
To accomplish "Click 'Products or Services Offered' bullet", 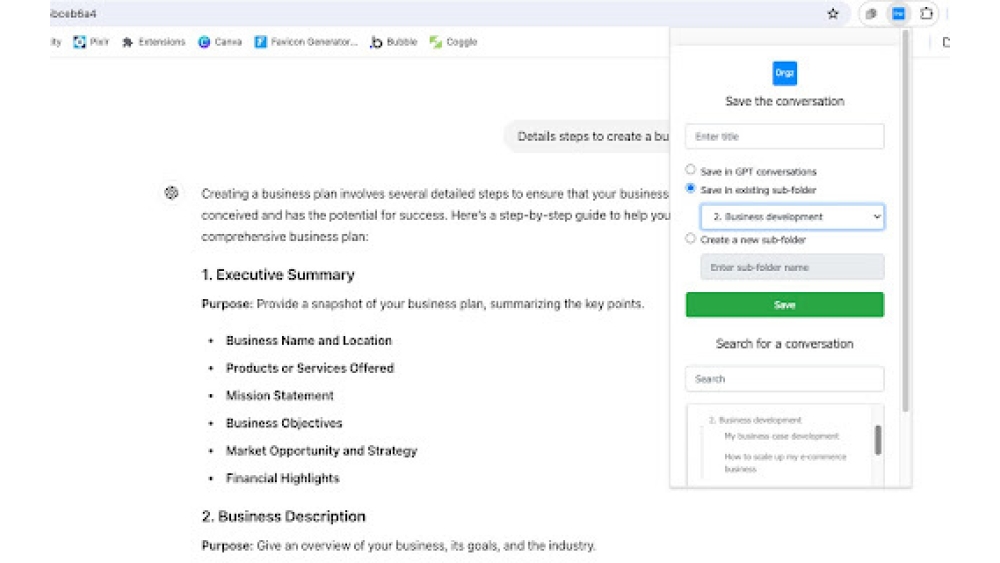I will [310, 368].
